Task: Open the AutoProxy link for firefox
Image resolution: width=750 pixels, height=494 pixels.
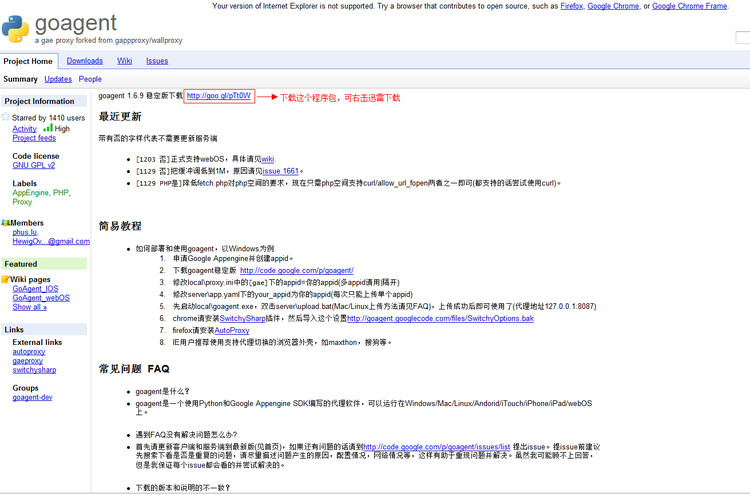Action: point(232,330)
